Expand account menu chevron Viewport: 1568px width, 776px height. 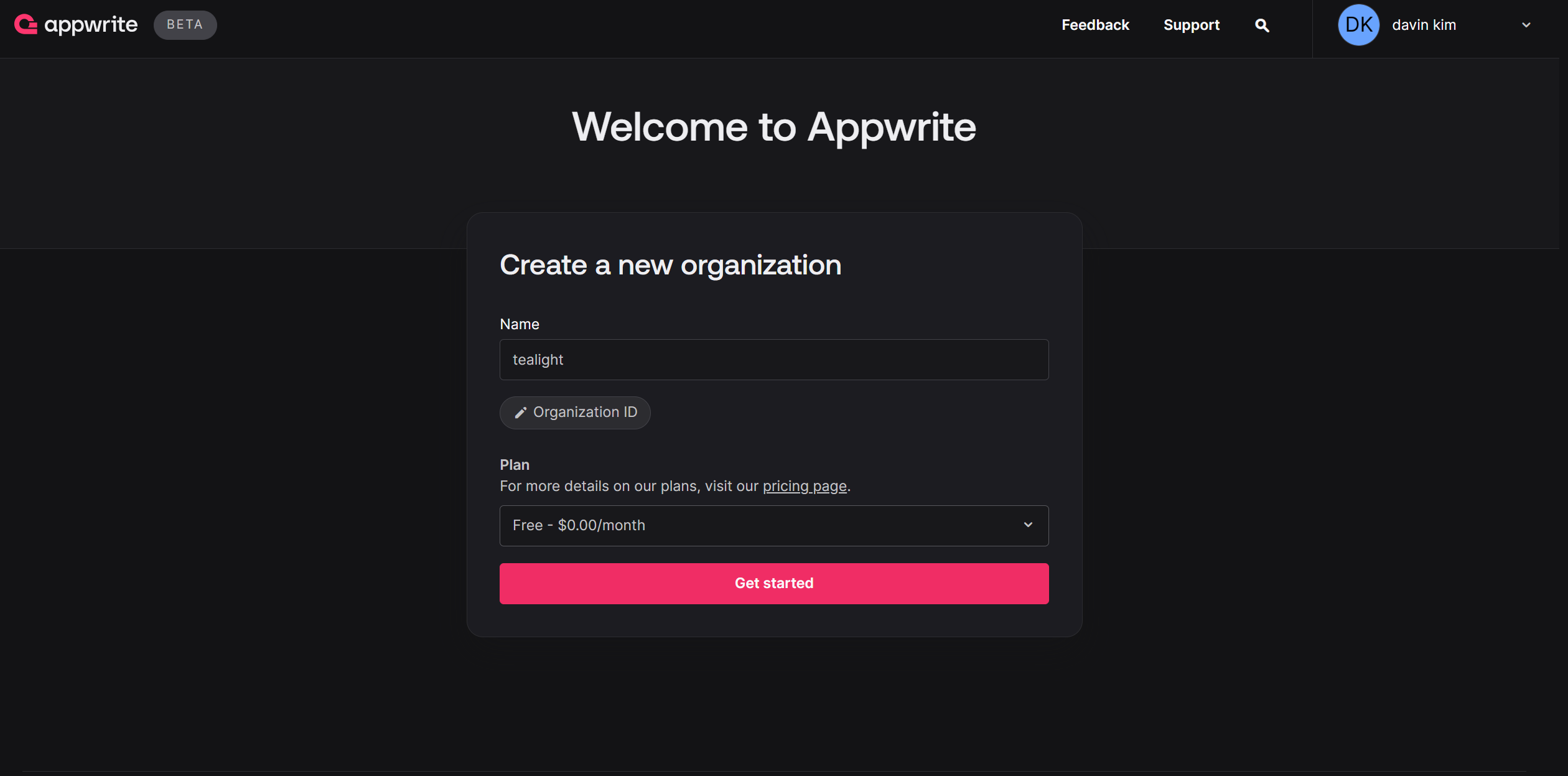coord(1526,26)
